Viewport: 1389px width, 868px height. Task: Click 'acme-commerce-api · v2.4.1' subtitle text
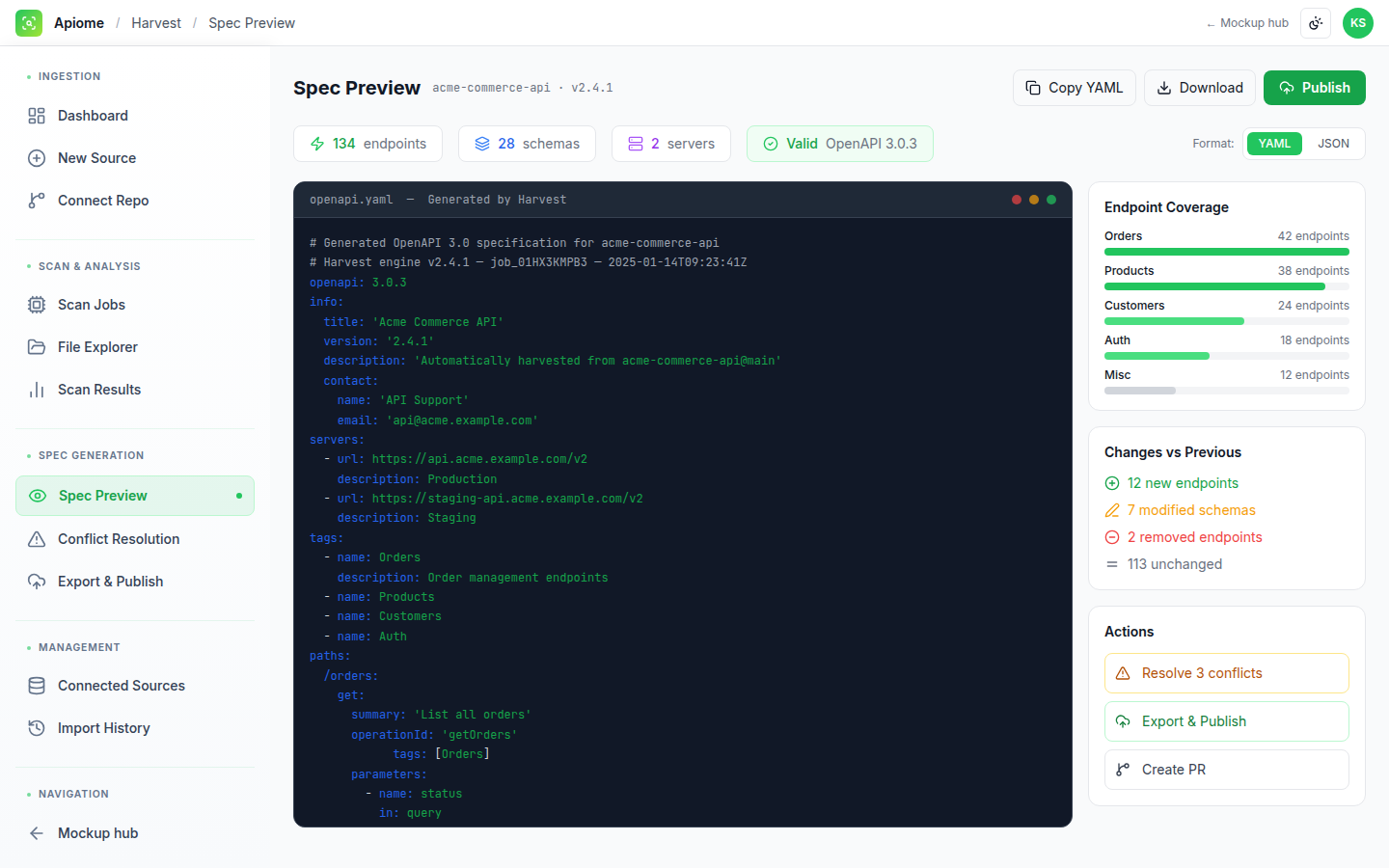tap(523, 88)
